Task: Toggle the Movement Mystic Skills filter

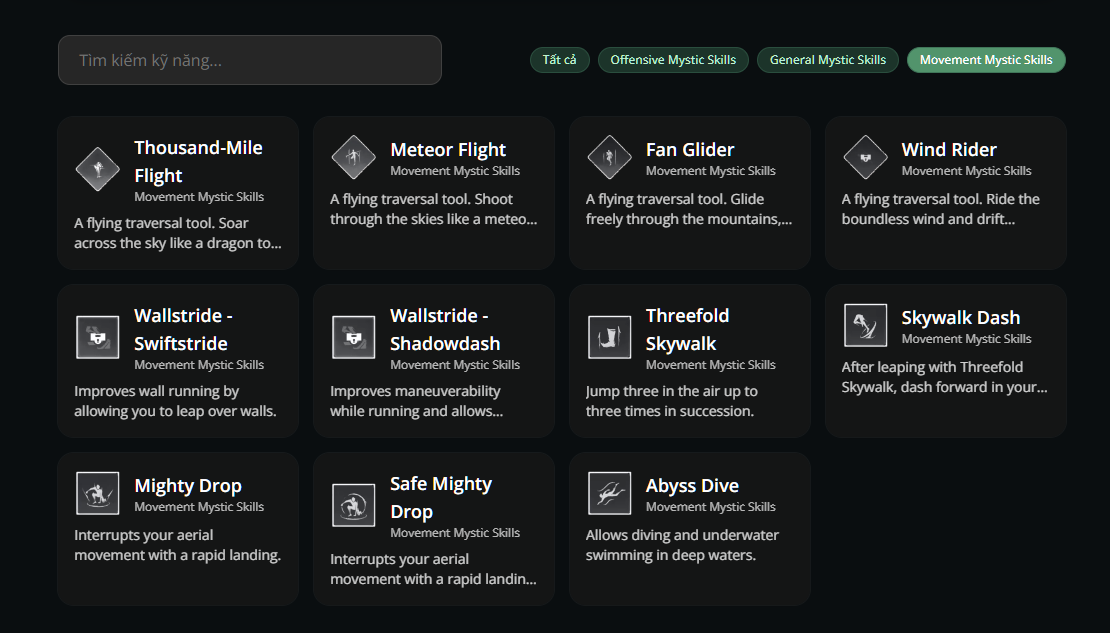Action: pyautogui.click(x=986, y=60)
